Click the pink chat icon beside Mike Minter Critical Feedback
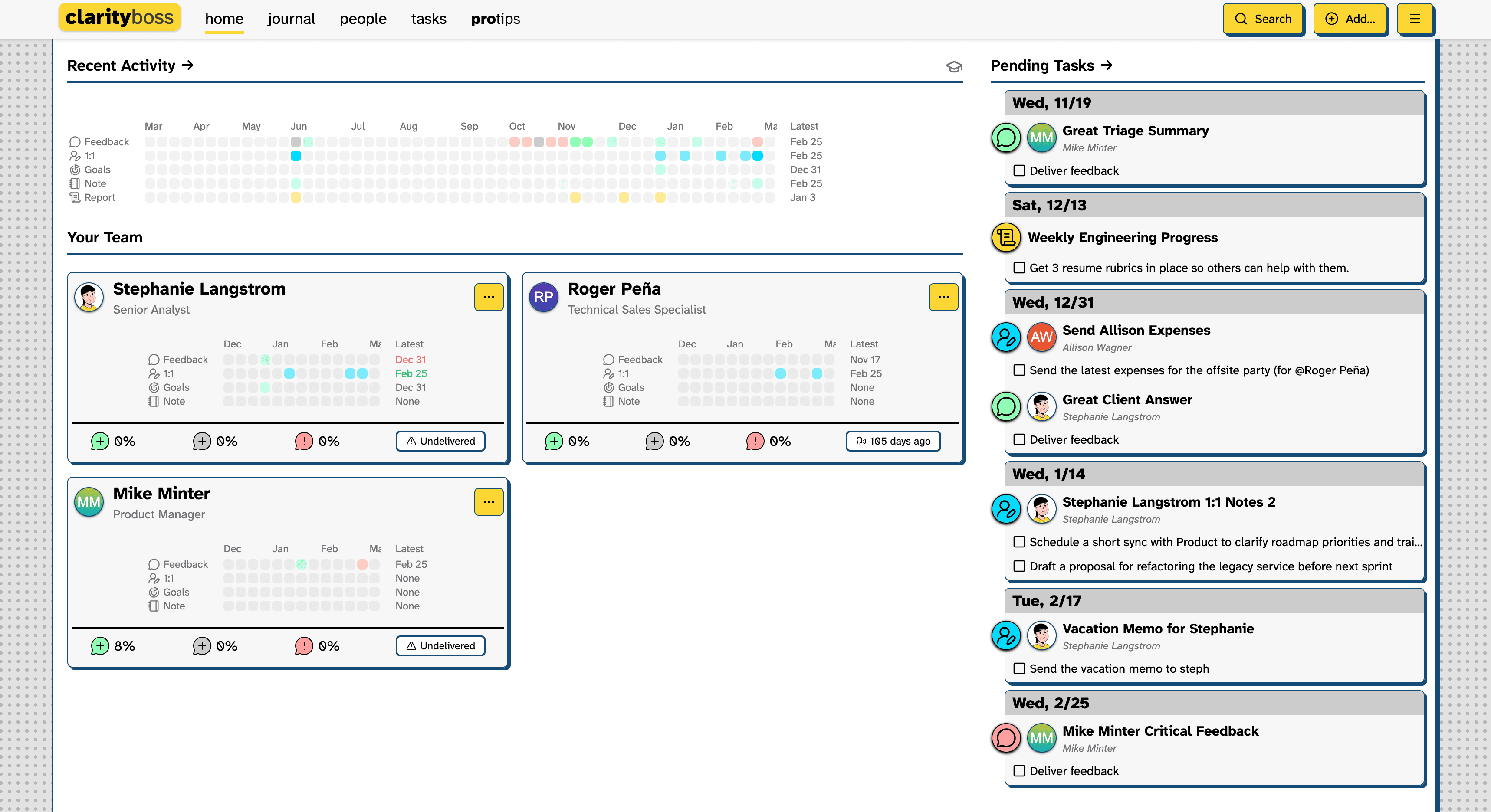 coord(1005,738)
